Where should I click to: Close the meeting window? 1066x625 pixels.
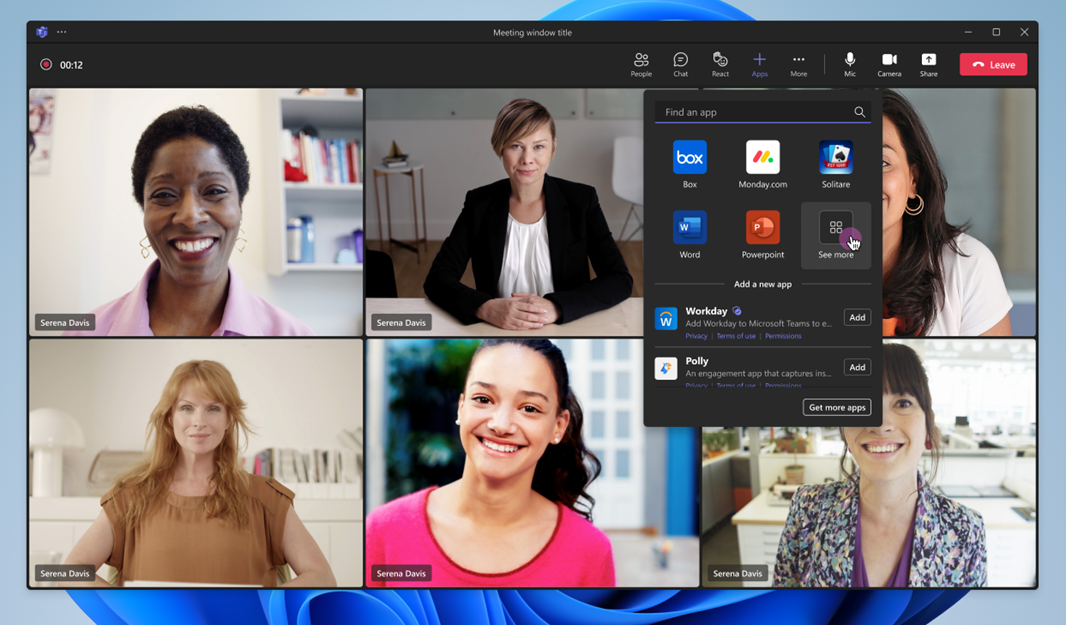pyautogui.click(x=1024, y=32)
